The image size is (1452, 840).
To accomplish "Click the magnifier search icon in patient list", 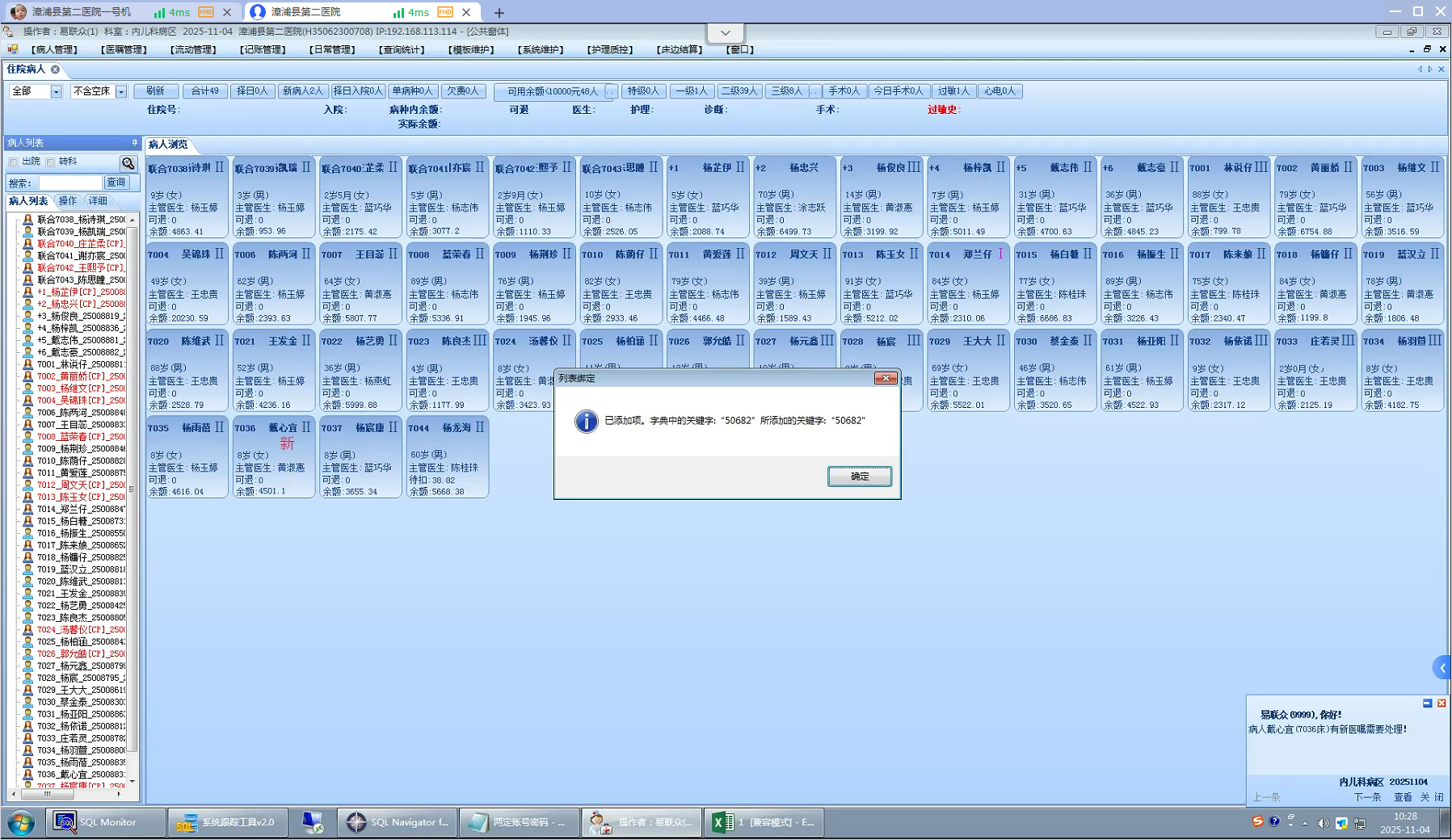I will point(128,162).
